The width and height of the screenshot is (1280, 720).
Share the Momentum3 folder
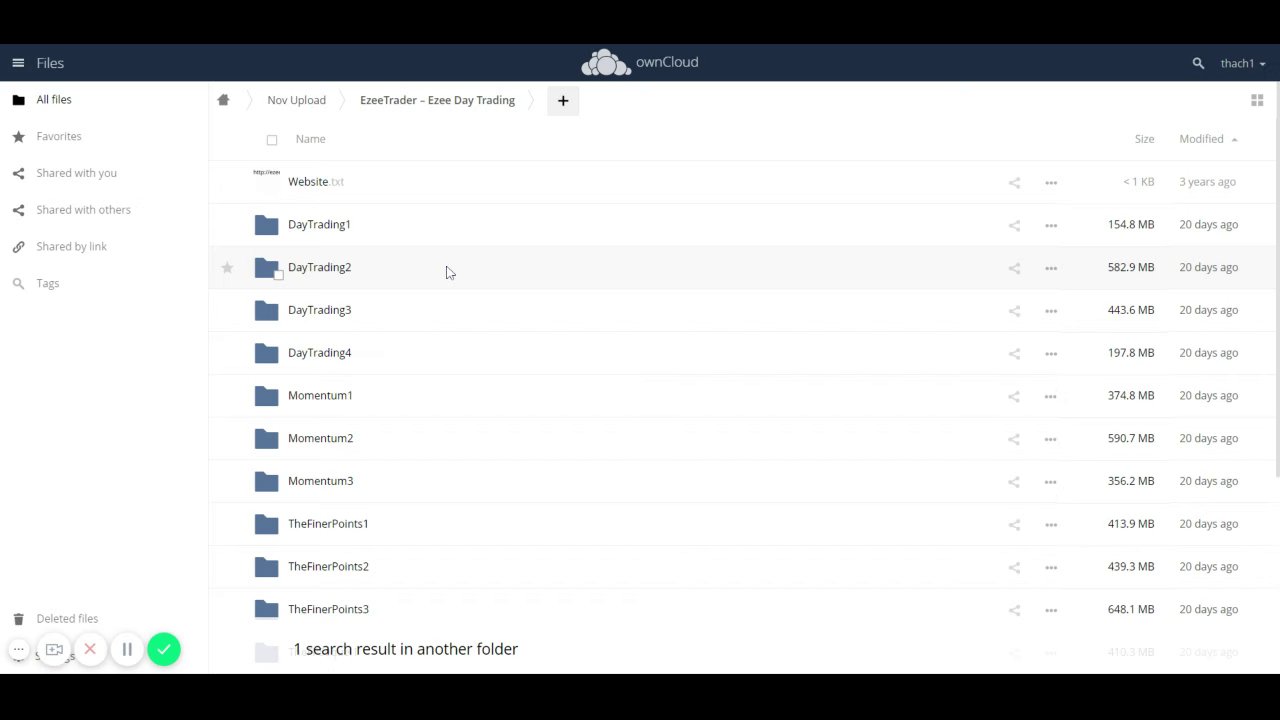[1014, 482]
